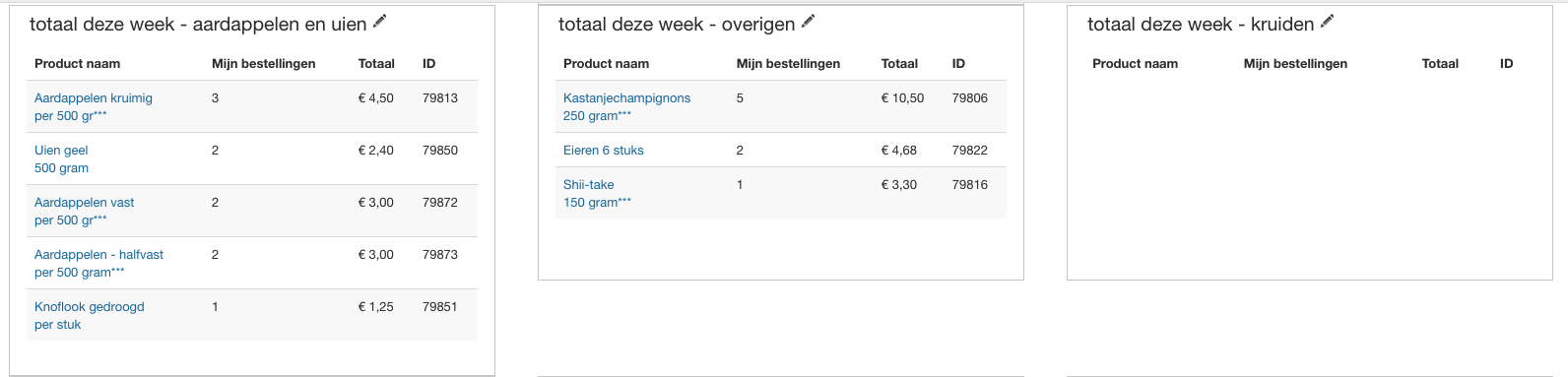Open Aardappelen vast product link

pos(84,211)
